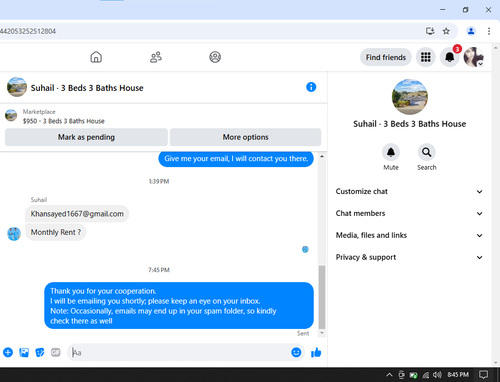Click Find friends button
The width and height of the screenshot is (500, 382).
pos(386,57)
